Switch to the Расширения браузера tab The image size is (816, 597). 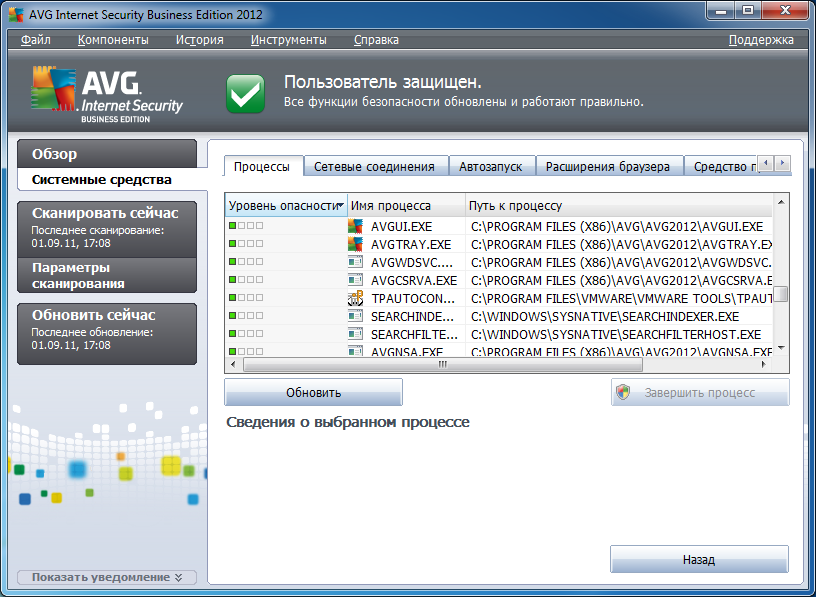coord(609,167)
